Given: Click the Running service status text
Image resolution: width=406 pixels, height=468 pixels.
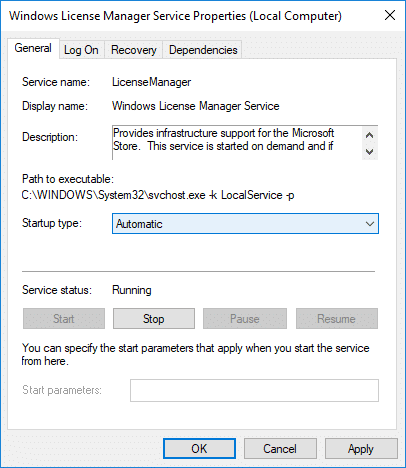Looking at the screenshot, I should pyautogui.click(x=132, y=290).
